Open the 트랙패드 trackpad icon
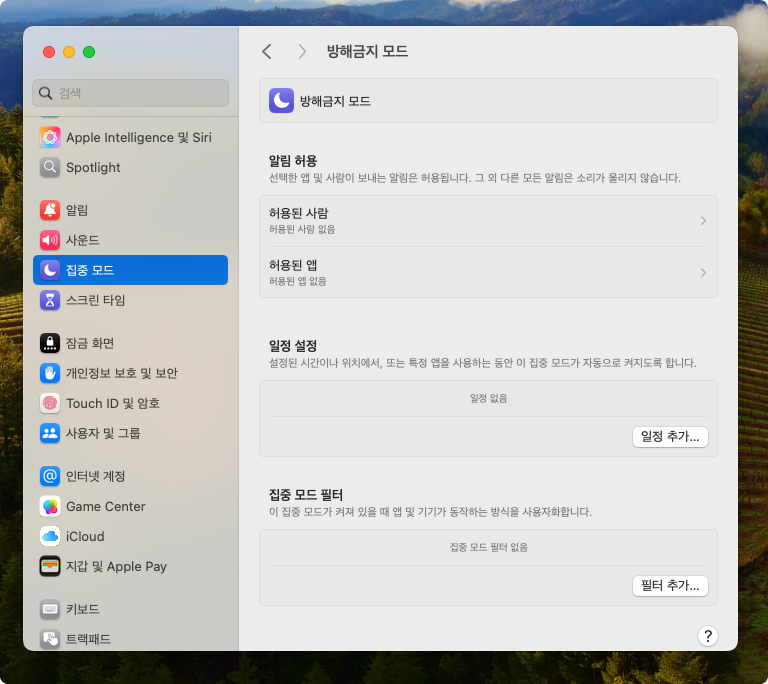Image resolution: width=768 pixels, height=684 pixels. tap(49, 638)
